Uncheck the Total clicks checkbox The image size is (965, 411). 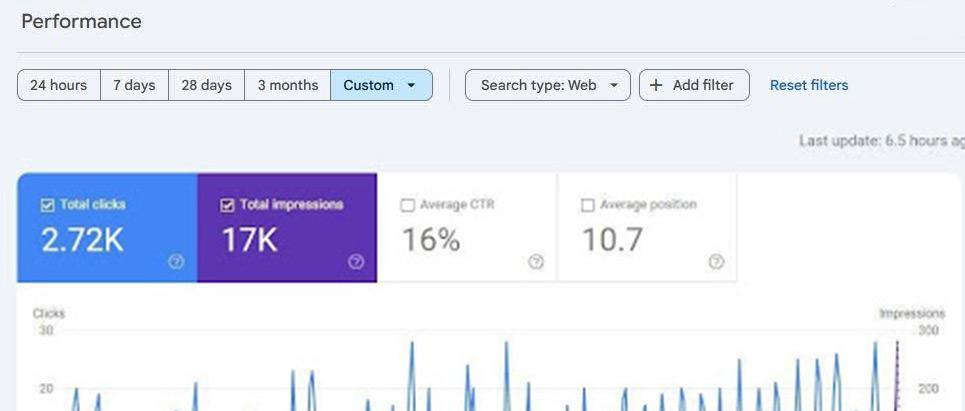(x=47, y=205)
